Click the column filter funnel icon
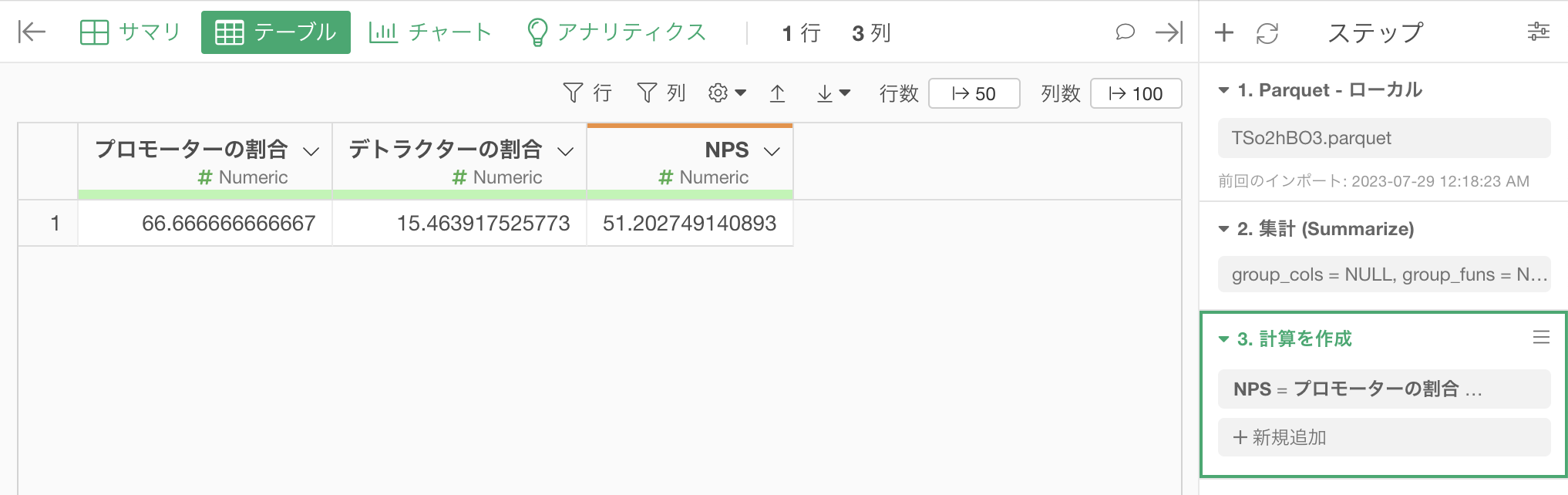Screen dimensions: 1568x495 click(x=647, y=93)
